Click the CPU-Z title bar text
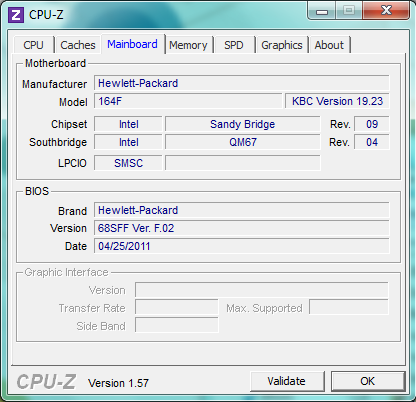Screen dimensions: 416x402 point(46,15)
